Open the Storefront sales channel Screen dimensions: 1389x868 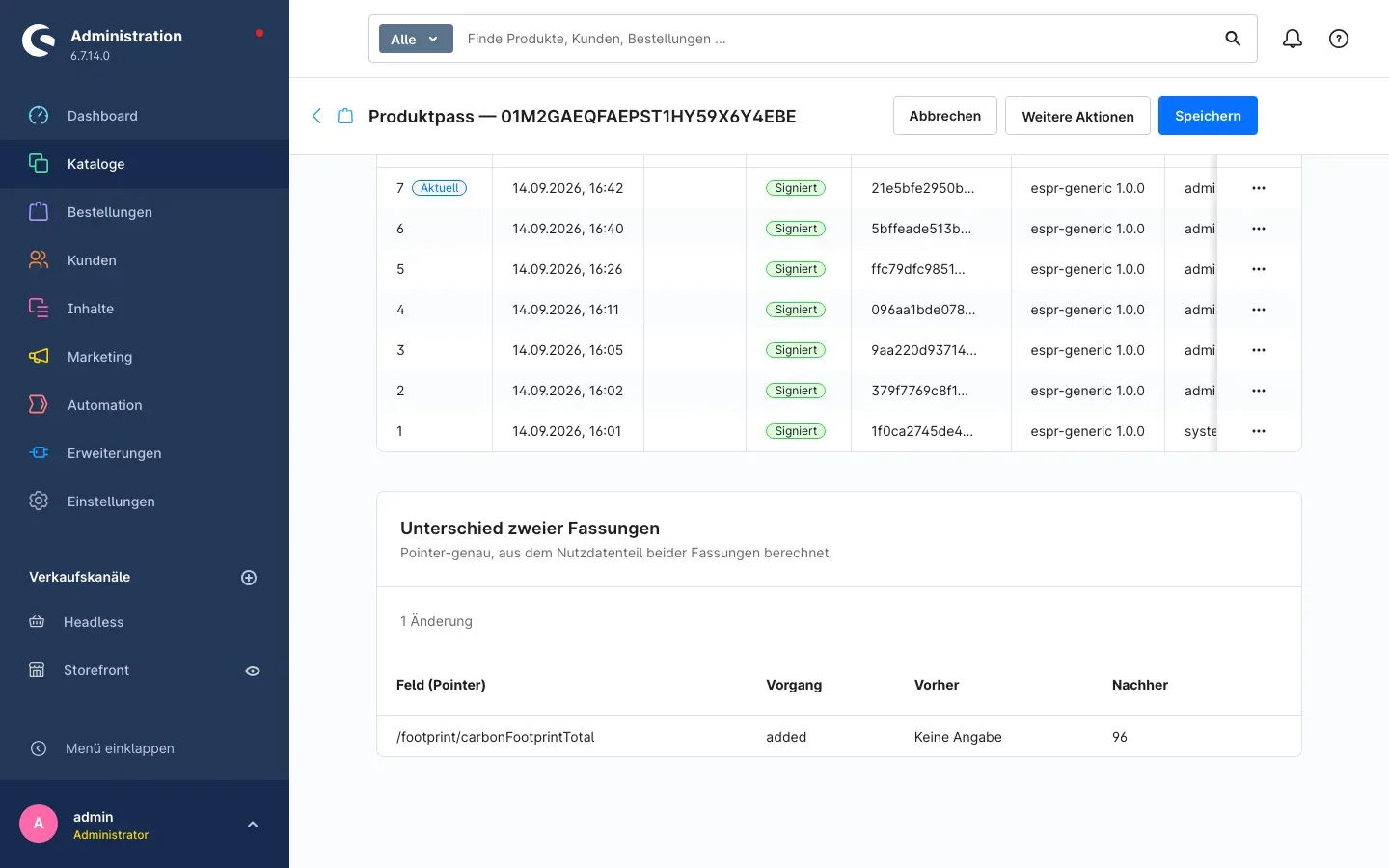tap(96, 670)
